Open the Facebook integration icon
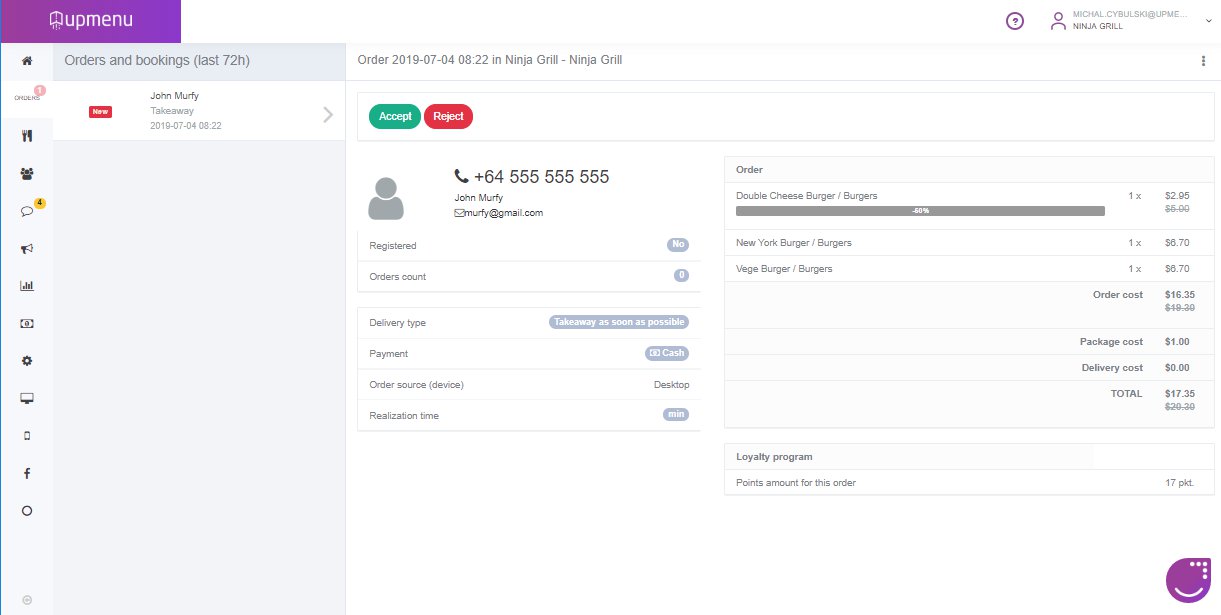This screenshot has width=1221, height=615. [27, 473]
